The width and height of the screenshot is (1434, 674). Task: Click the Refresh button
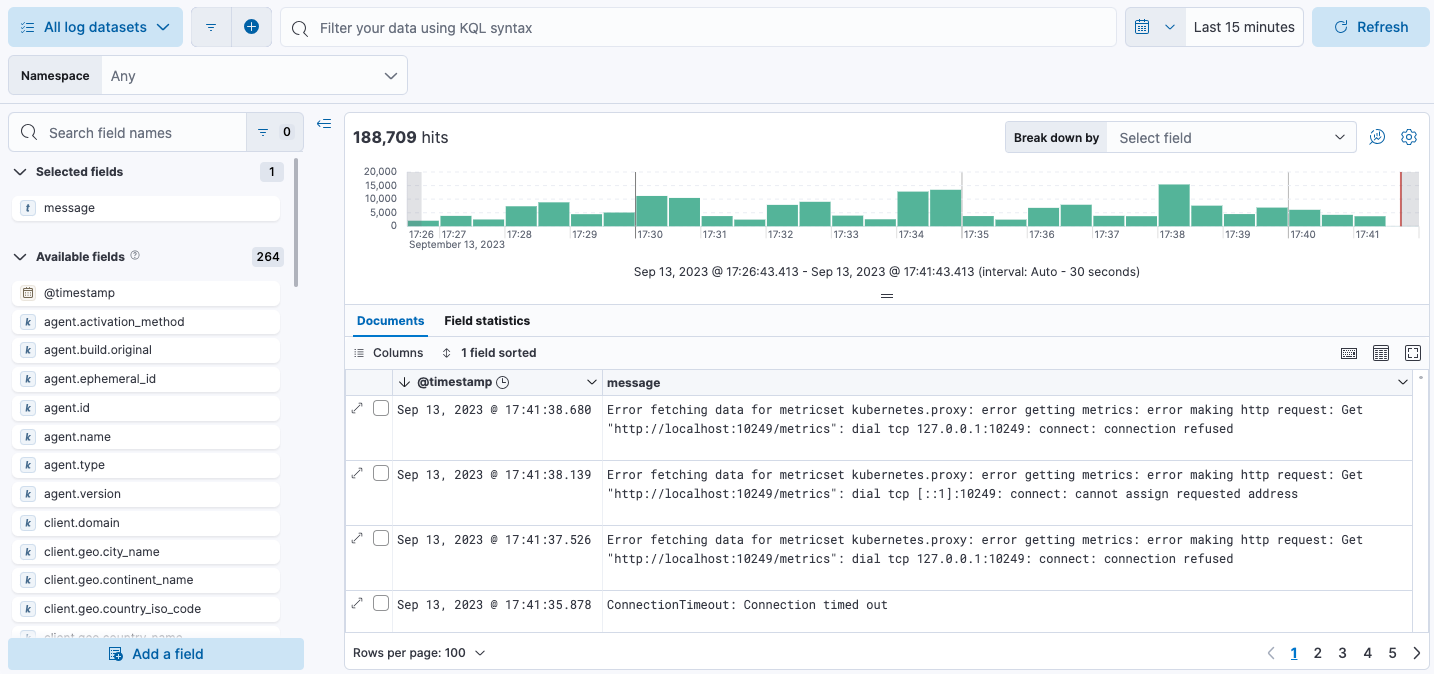pos(1370,27)
